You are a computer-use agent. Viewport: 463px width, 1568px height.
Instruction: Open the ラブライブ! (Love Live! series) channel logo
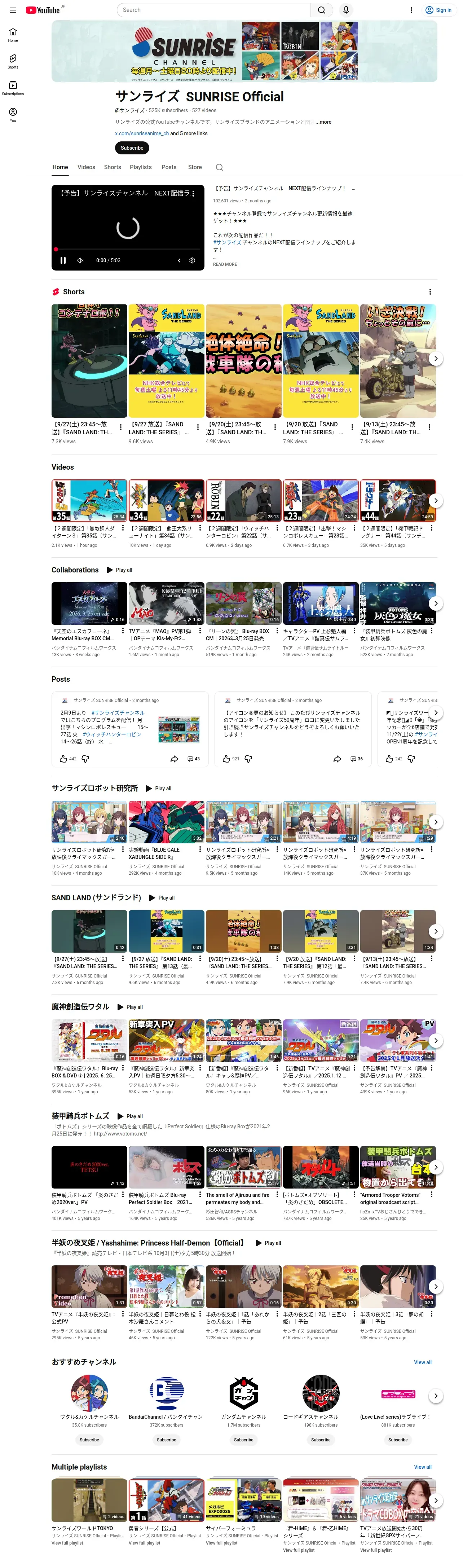(398, 1393)
